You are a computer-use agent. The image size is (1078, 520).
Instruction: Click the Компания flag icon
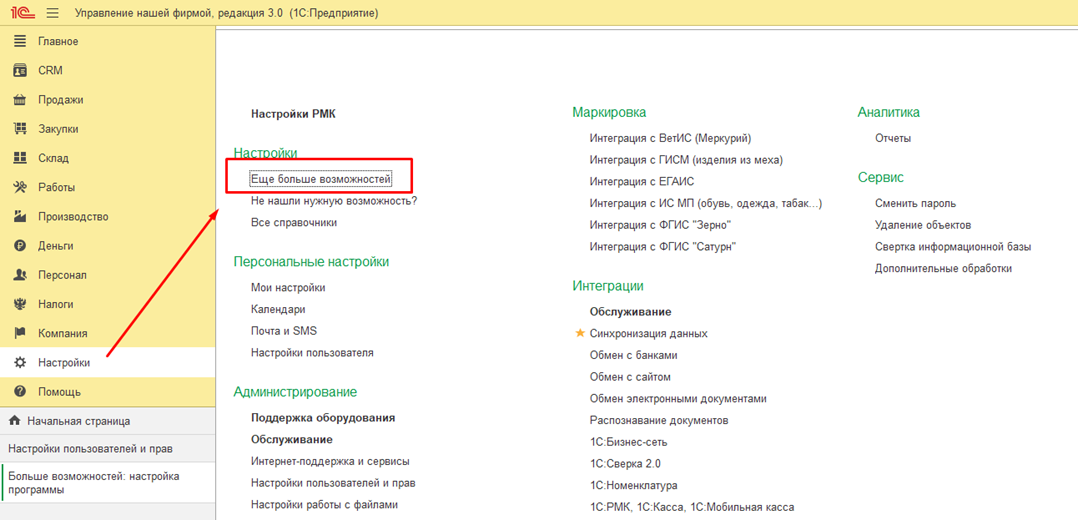20,334
